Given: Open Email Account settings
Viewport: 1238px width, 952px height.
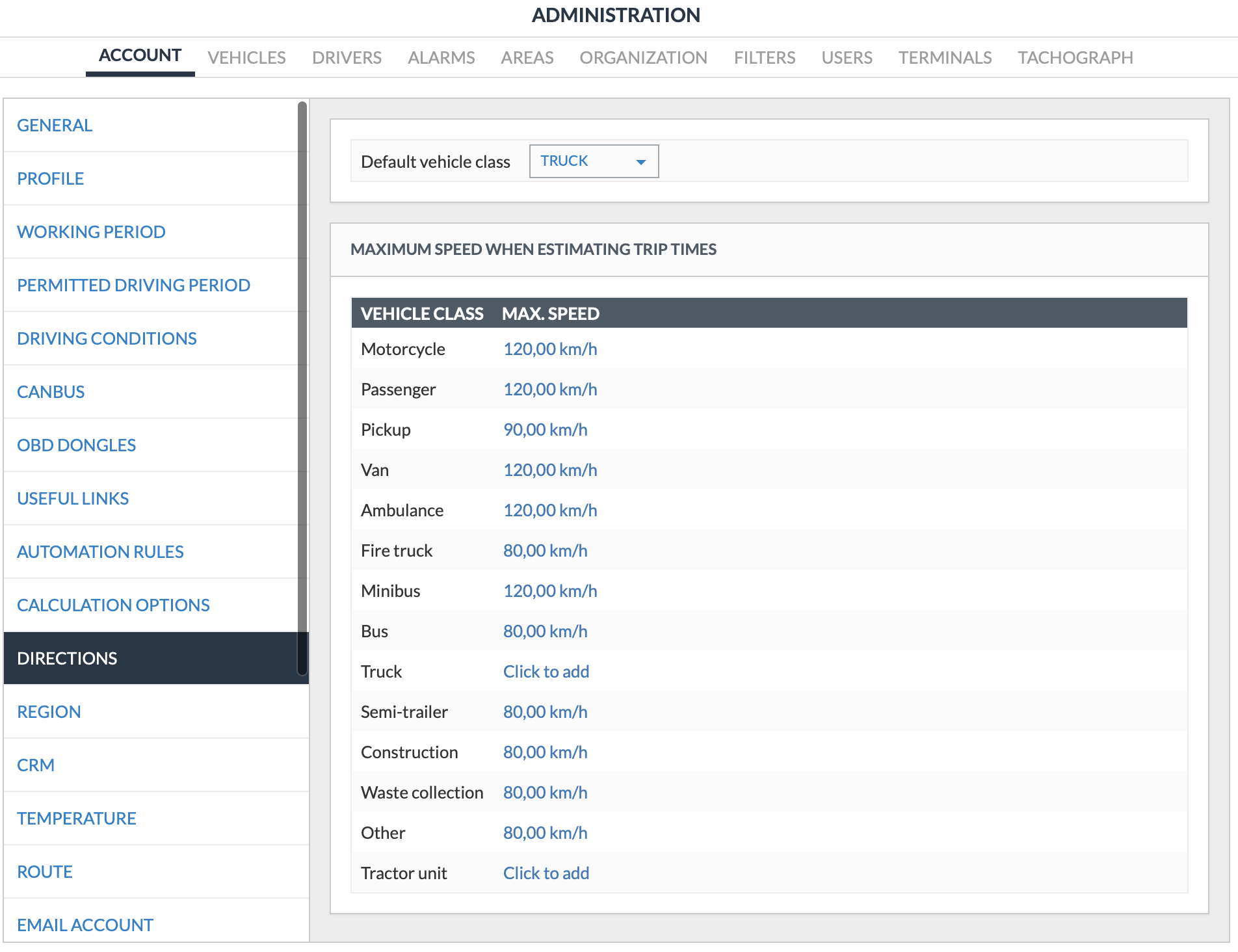Looking at the screenshot, I should click(85, 925).
